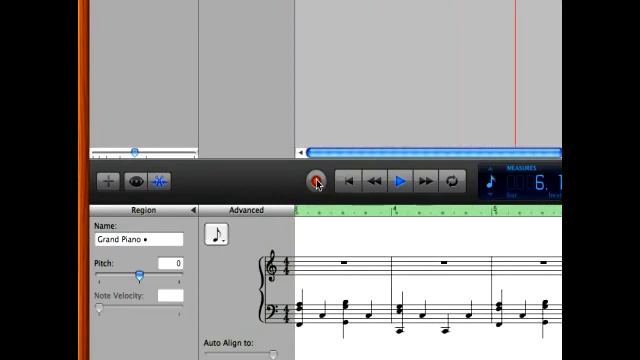The width and height of the screenshot is (640, 360).
Task: Toggle the track editor scissors button
Action: coord(160,181)
